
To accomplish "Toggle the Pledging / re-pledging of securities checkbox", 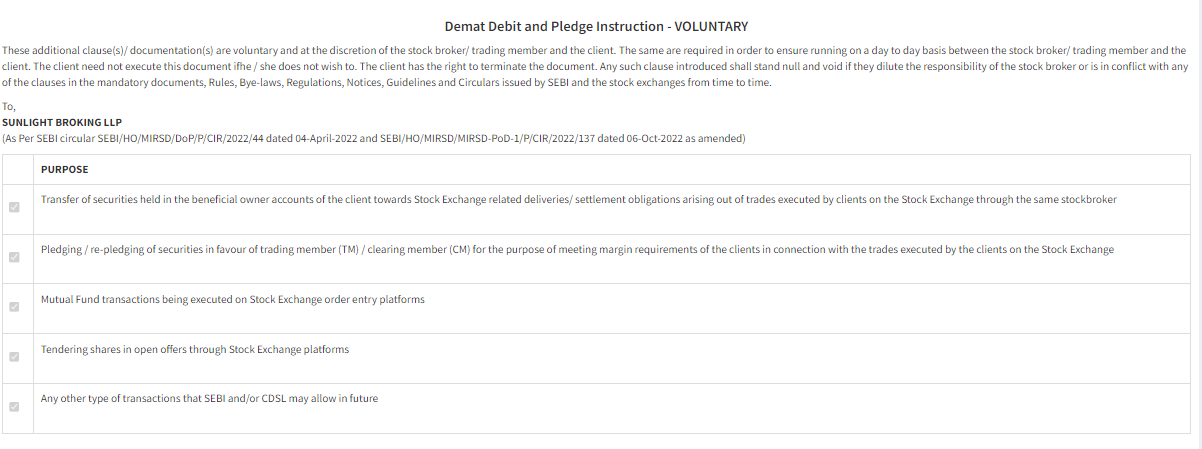I will pyautogui.click(x=14, y=257).
